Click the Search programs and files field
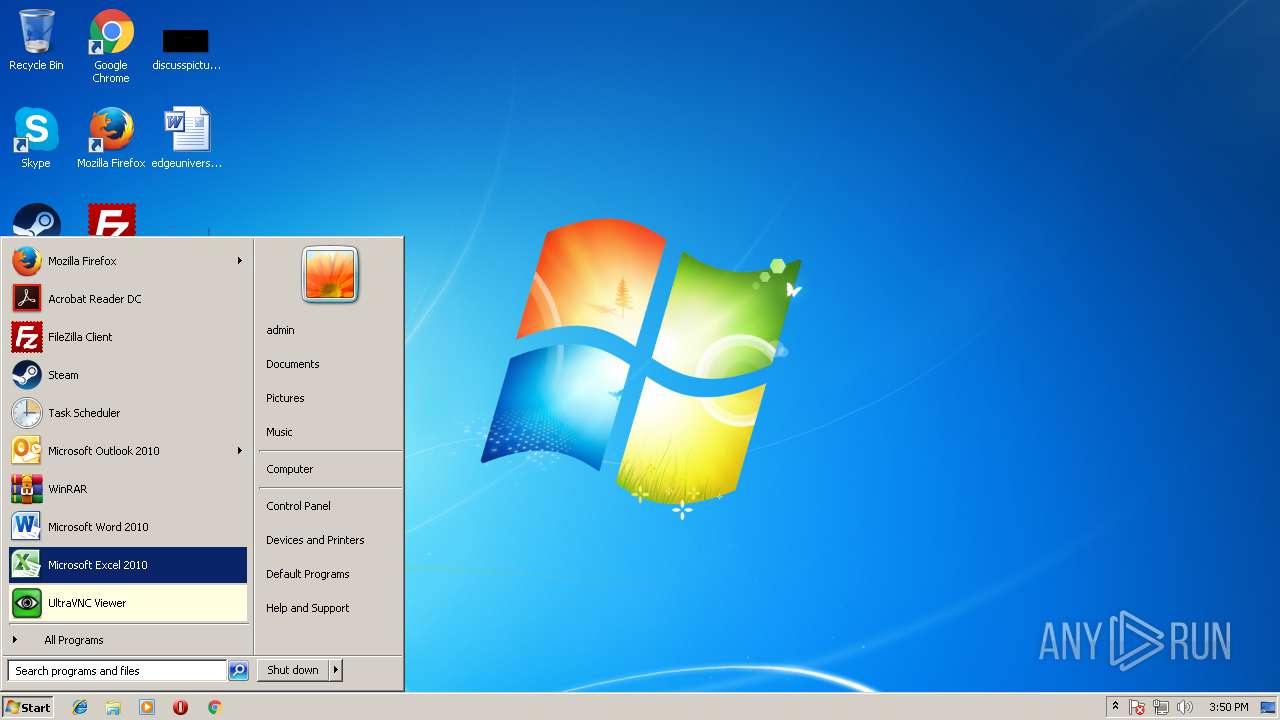The width and height of the screenshot is (1280, 720). [x=117, y=671]
